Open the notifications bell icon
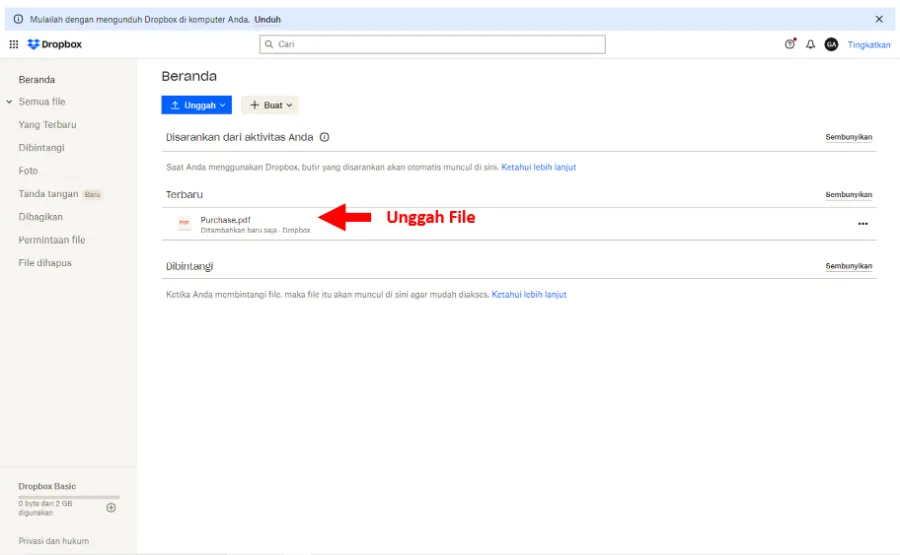 coord(810,44)
